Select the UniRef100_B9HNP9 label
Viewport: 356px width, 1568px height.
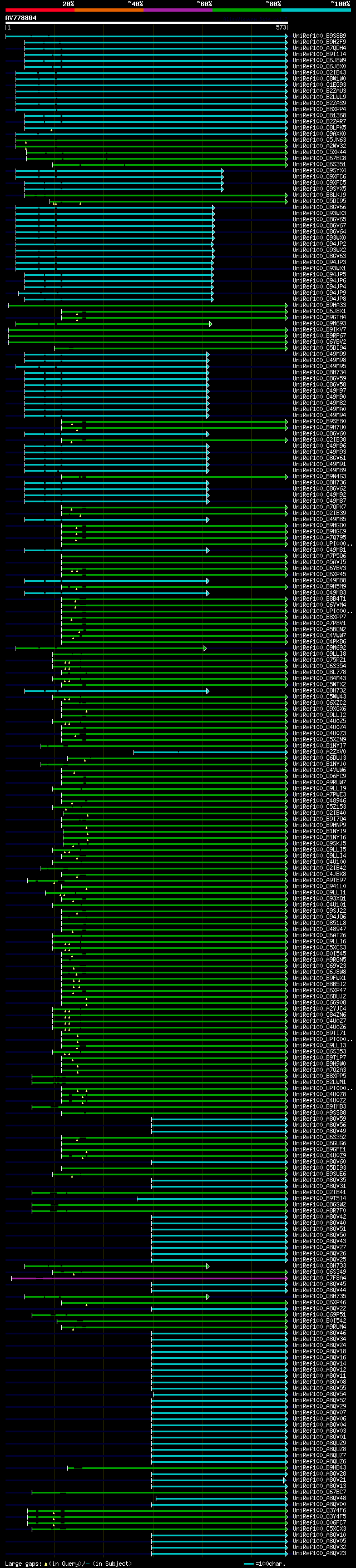pos(319,825)
